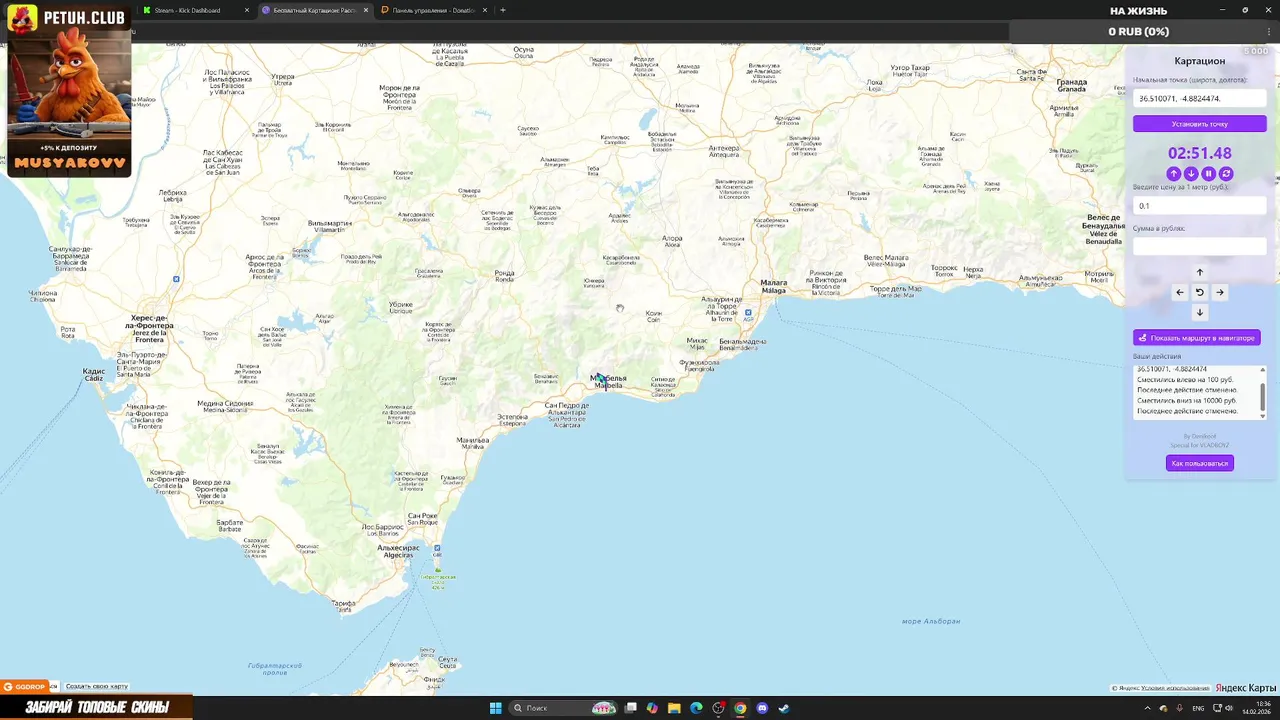Reset the timer with refresh icon
This screenshot has height=720, width=1280.
pos(1226,174)
